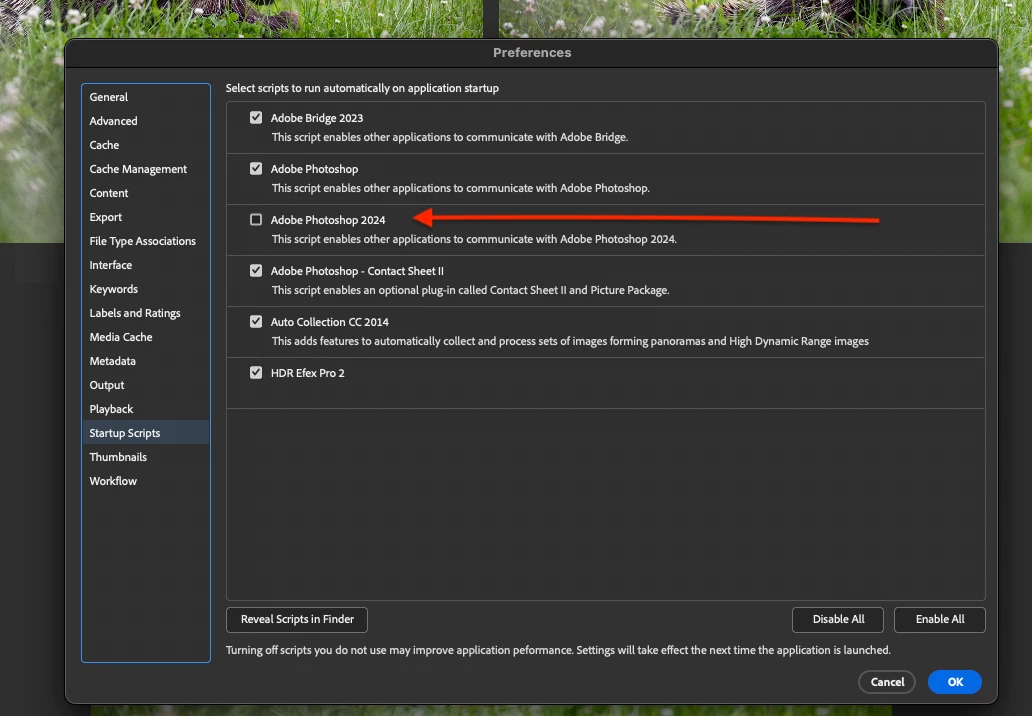
Task: Select Content in the preferences list
Action: [145, 193]
